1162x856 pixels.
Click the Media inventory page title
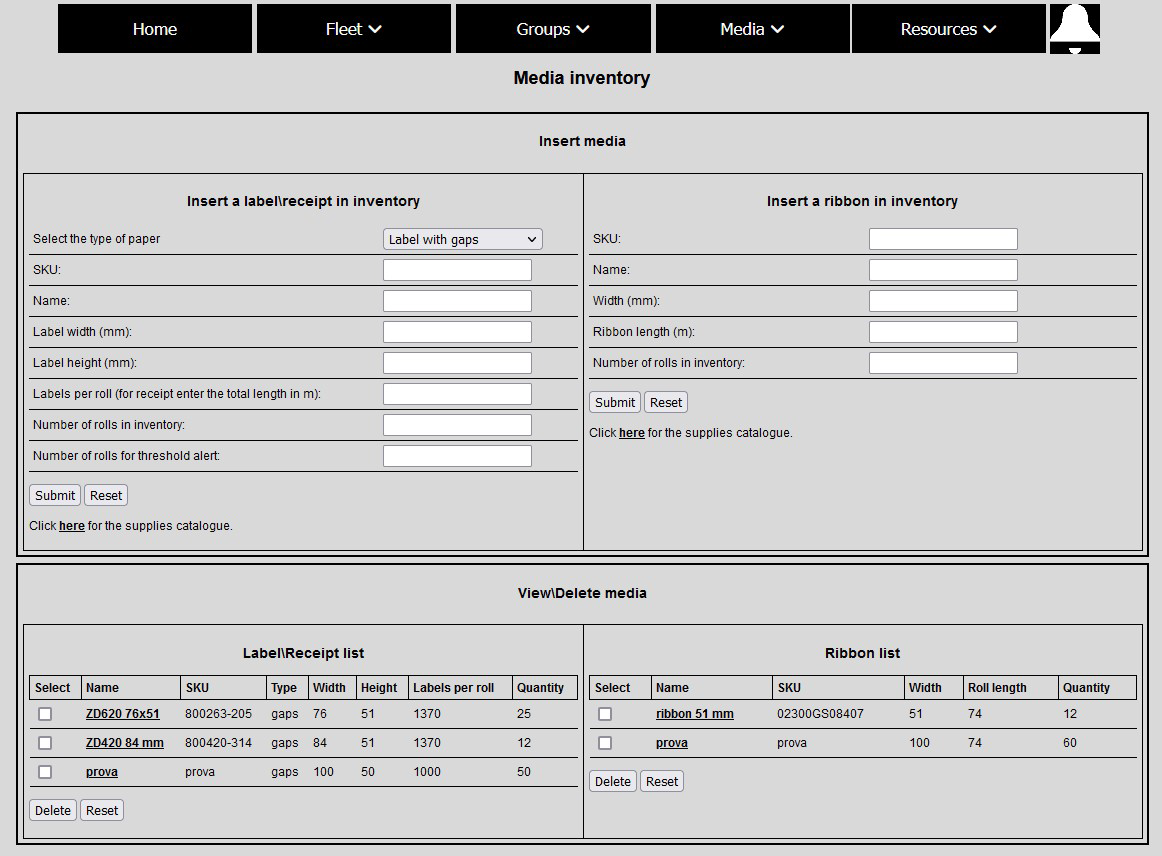click(x=582, y=78)
